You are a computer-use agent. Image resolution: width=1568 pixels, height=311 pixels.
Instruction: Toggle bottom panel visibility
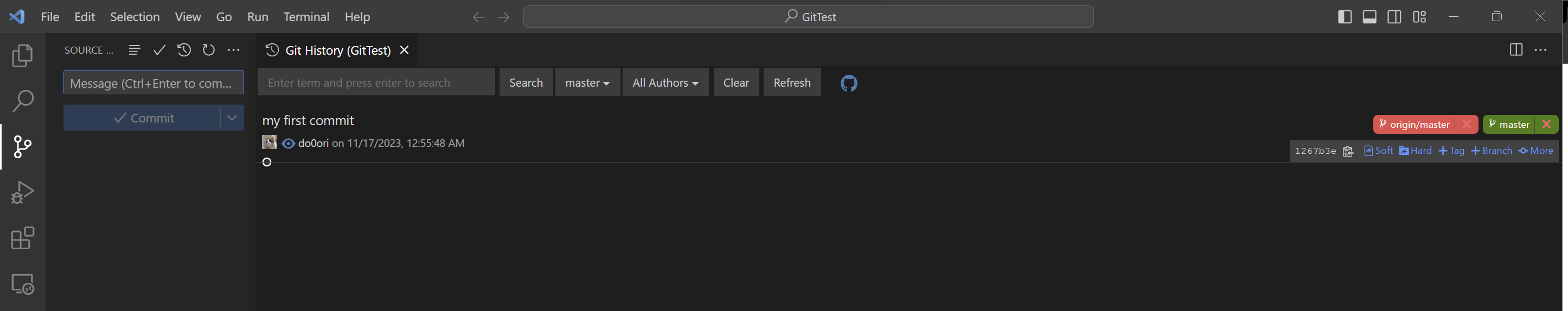click(x=1369, y=16)
